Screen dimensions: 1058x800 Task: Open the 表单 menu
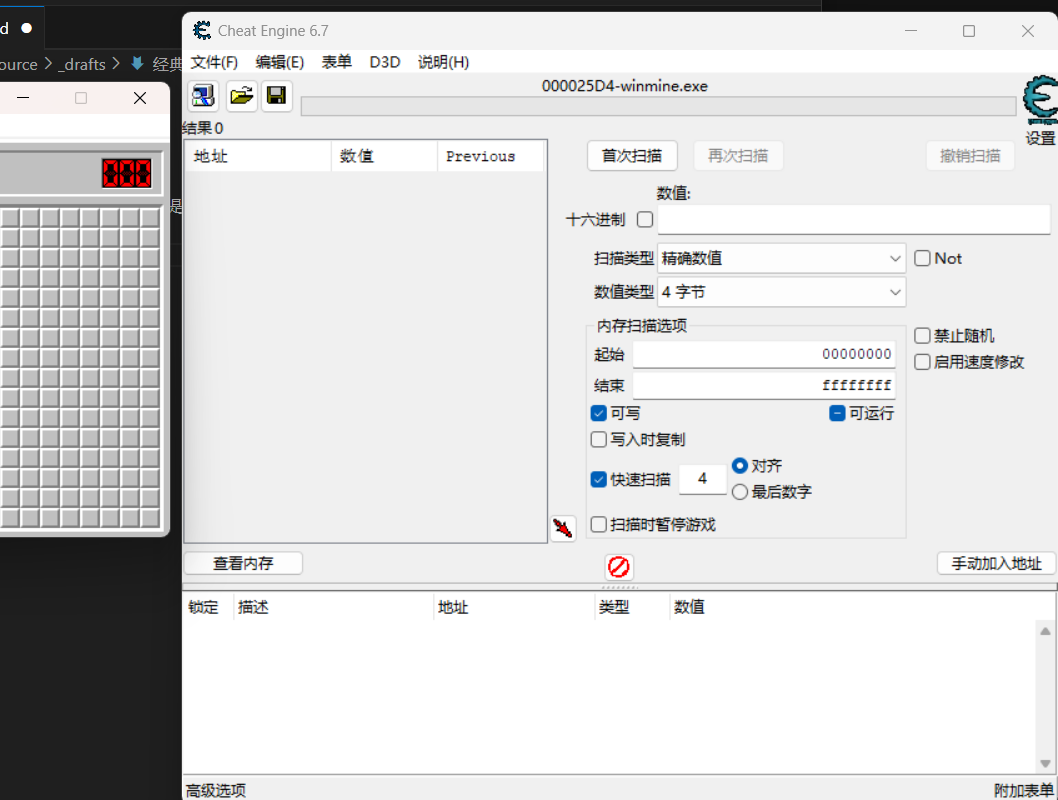click(x=337, y=62)
